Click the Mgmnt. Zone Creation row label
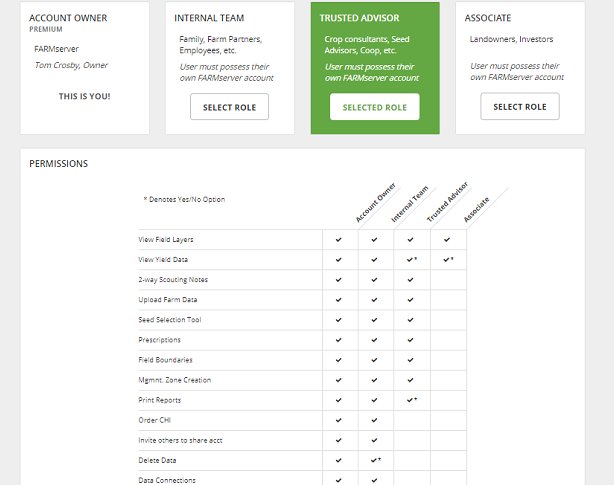The width and height of the screenshot is (614, 485). click(175, 380)
